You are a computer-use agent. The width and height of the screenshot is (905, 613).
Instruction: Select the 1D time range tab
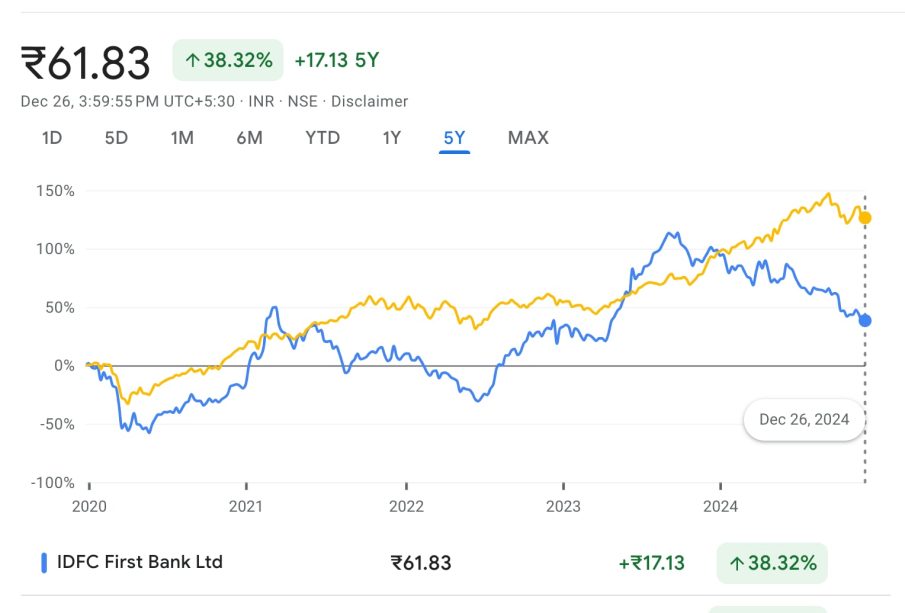point(52,138)
